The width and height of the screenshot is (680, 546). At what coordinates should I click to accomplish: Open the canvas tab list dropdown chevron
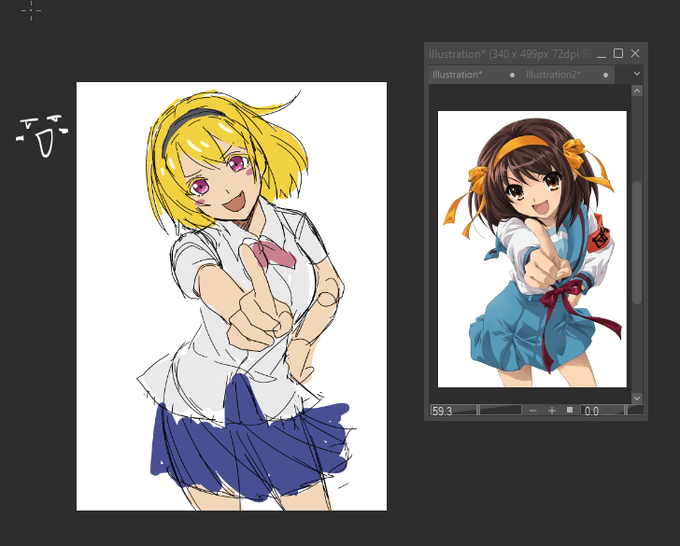637,74
